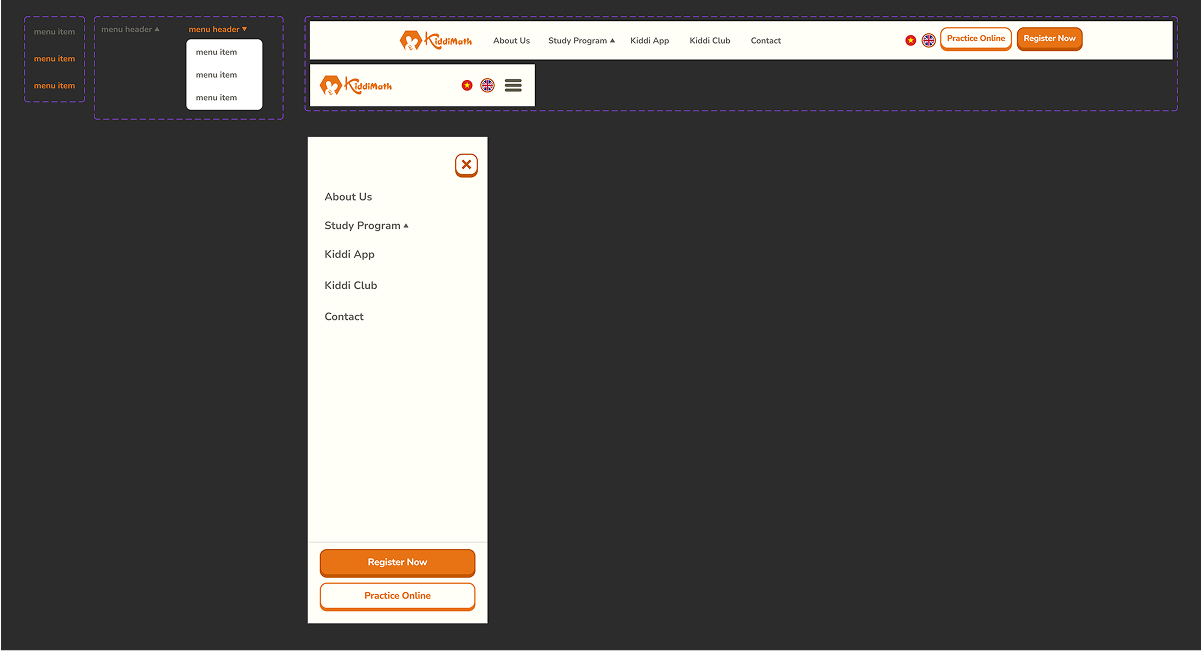Select the UK flag language icon in desktop navbar
1201x651 pixels.
point(928,40)
